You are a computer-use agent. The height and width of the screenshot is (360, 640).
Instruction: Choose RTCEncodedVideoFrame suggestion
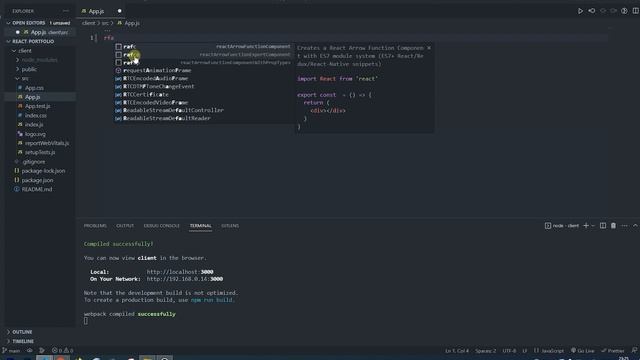[x=203, y=102]
